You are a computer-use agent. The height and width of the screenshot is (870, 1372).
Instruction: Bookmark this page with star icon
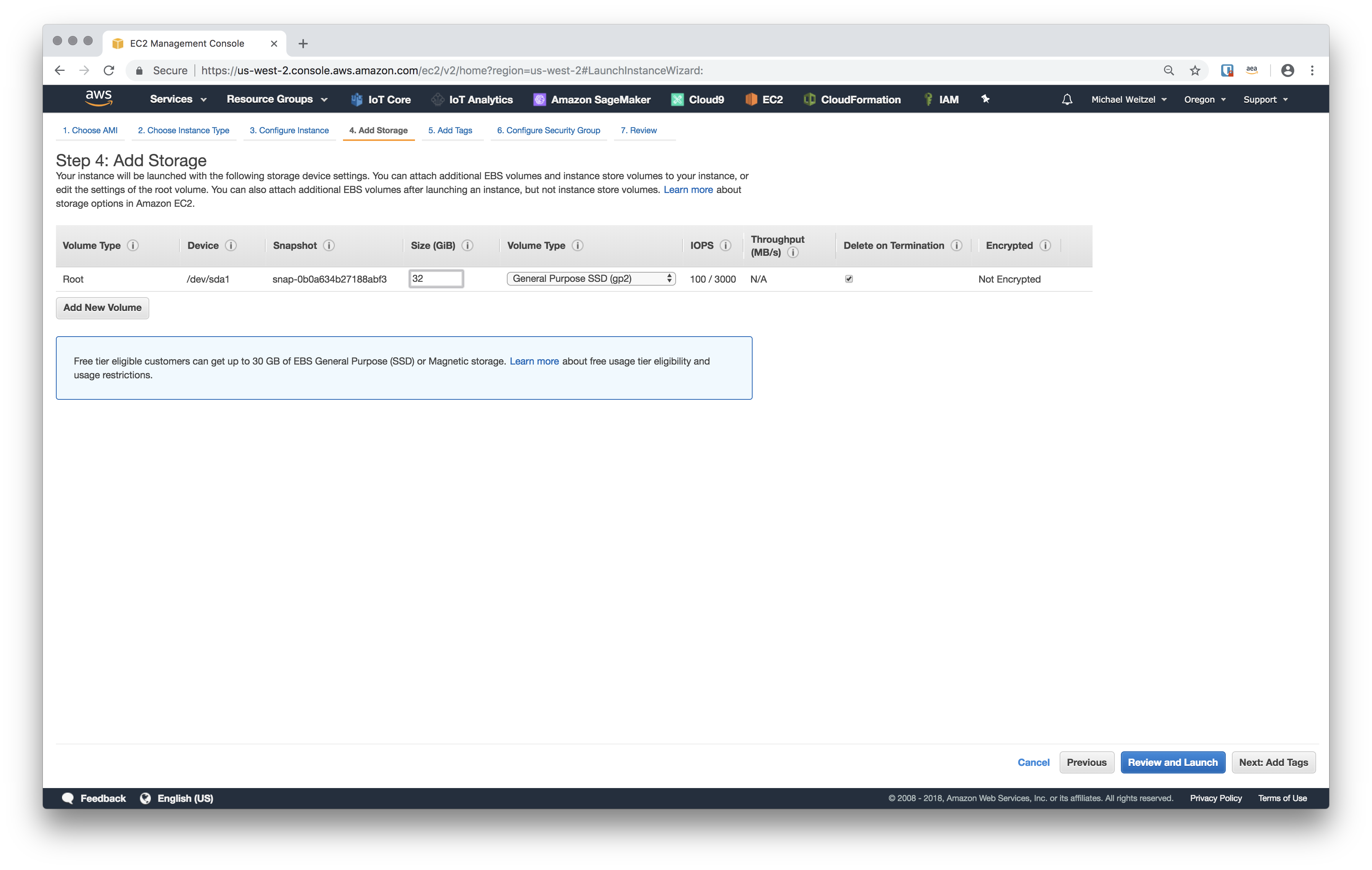click(1195, 71)
